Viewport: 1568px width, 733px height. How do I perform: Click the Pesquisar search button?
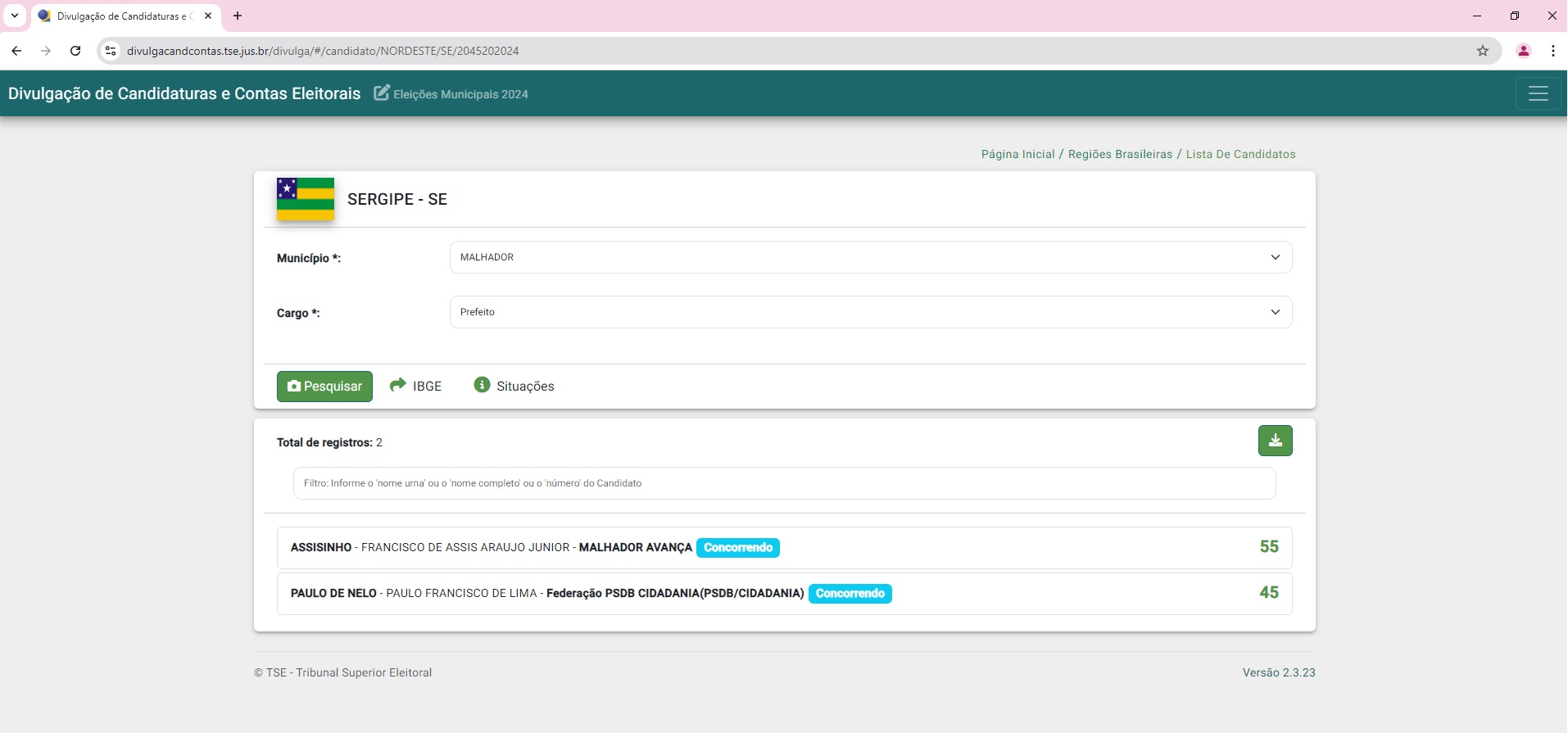coord(324,387)
